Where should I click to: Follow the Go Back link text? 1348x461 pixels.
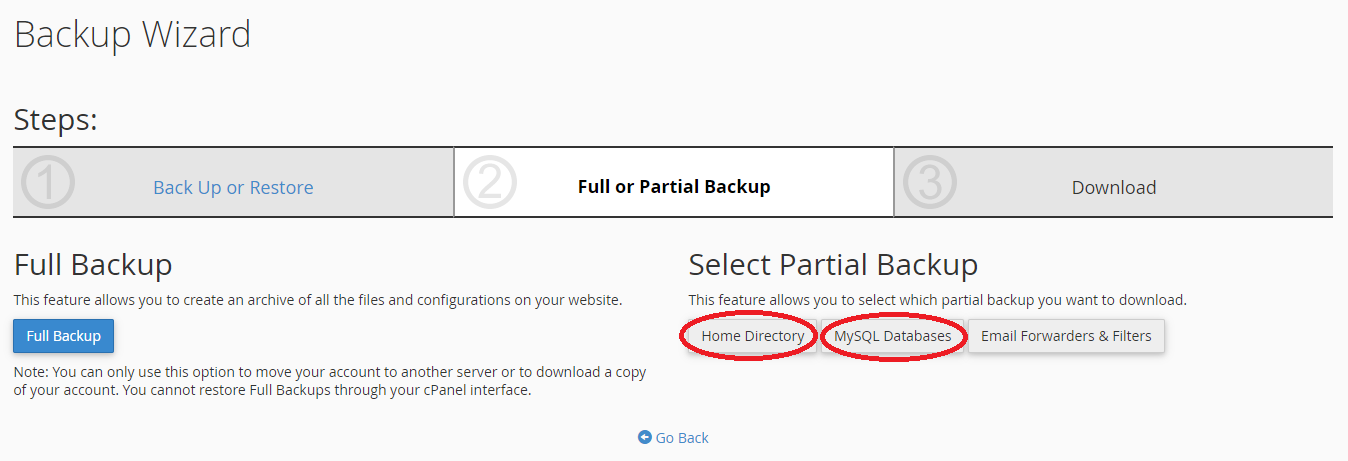(x=682, y=437)
